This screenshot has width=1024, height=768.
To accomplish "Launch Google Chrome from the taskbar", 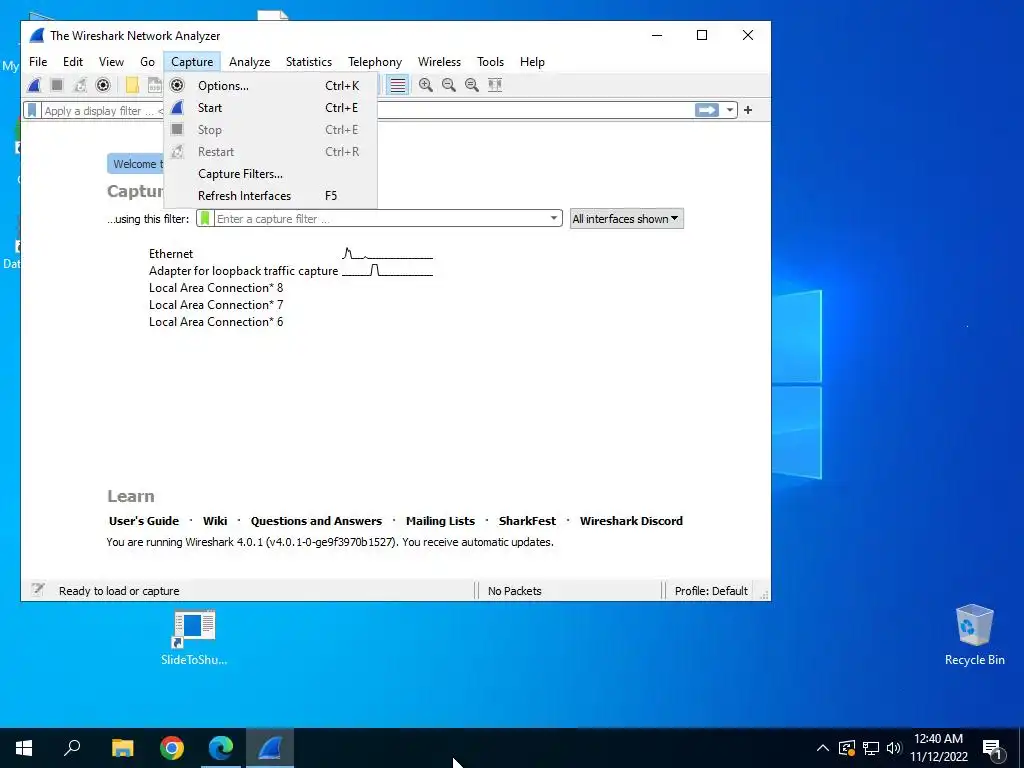I will pos(172,748).
